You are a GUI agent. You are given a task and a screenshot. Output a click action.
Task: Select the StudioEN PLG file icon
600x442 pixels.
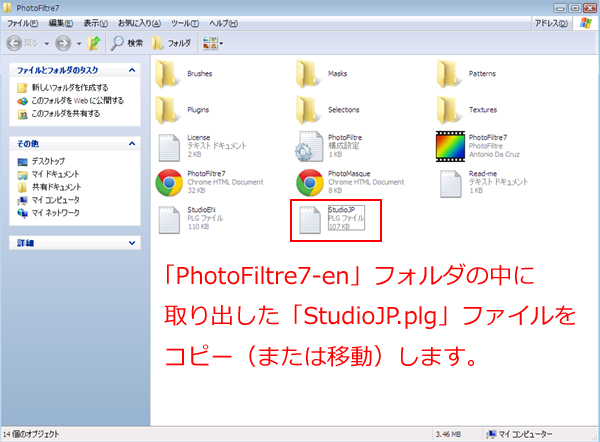tap(169, 220)
